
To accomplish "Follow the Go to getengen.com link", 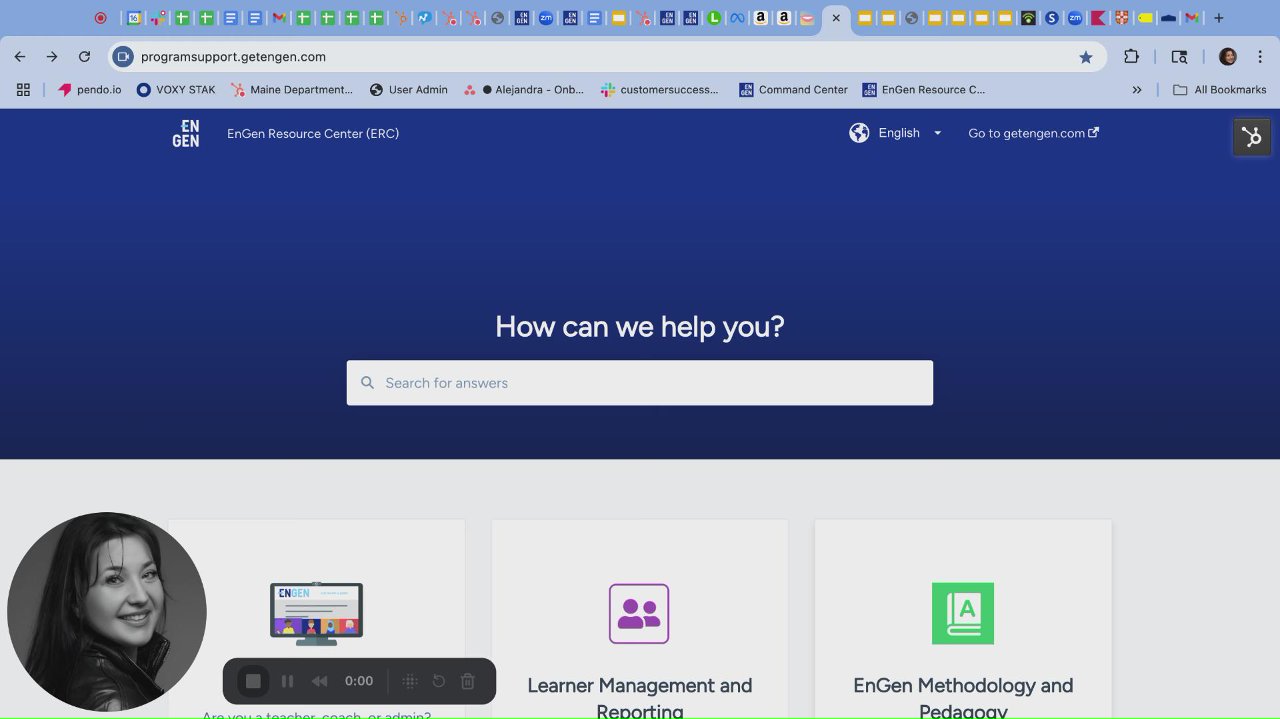I will pos(1033,133).
